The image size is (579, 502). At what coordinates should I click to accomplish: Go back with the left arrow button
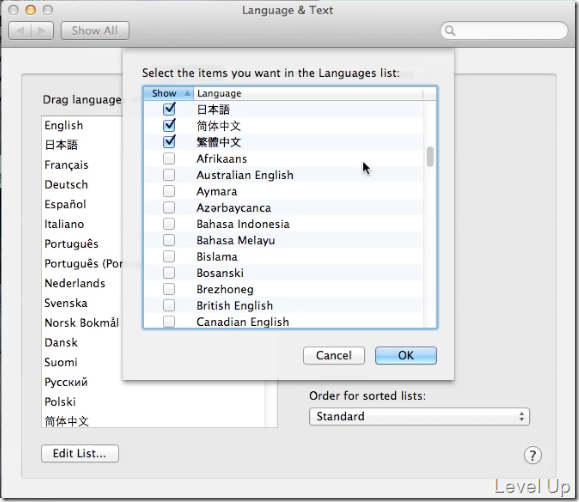(20, 30)
